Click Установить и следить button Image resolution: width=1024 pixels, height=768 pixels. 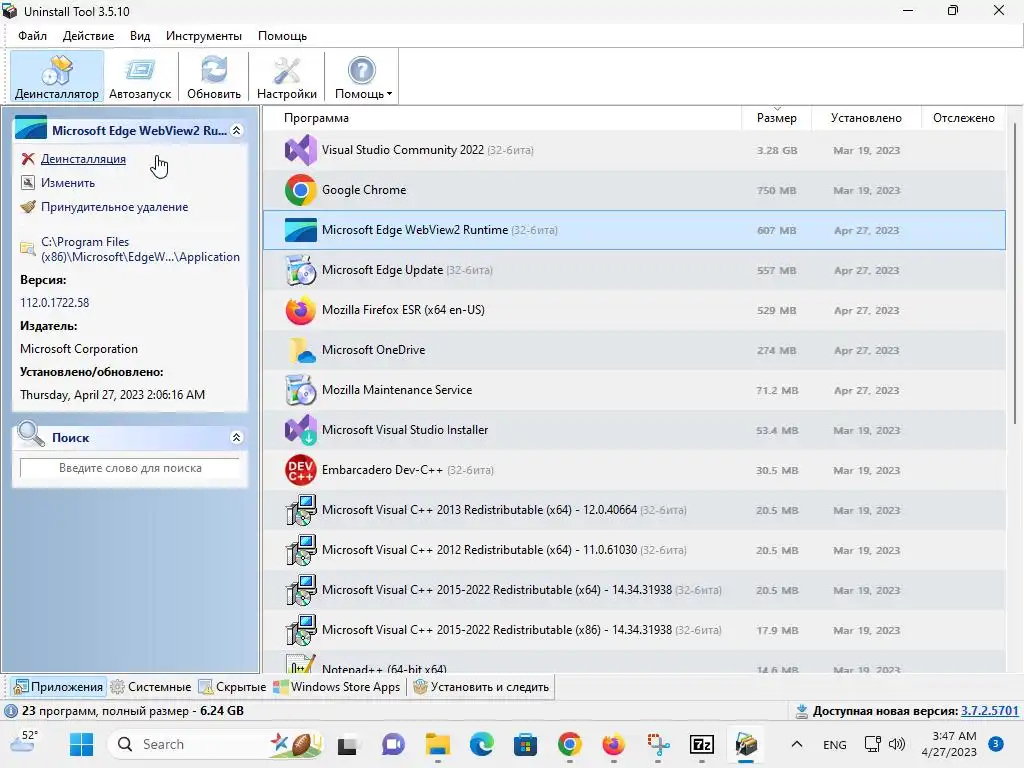(x=481, y=687)
